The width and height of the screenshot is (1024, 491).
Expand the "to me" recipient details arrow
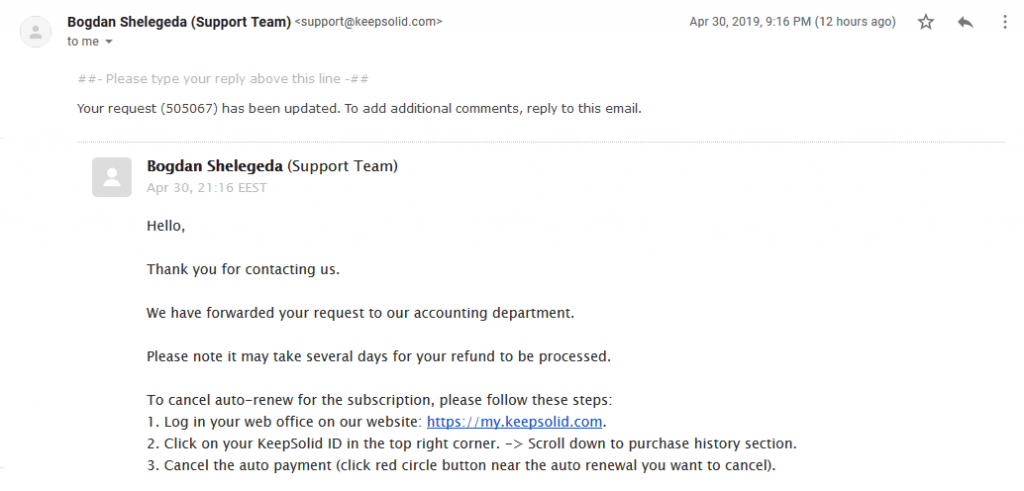tap(108, 42)
